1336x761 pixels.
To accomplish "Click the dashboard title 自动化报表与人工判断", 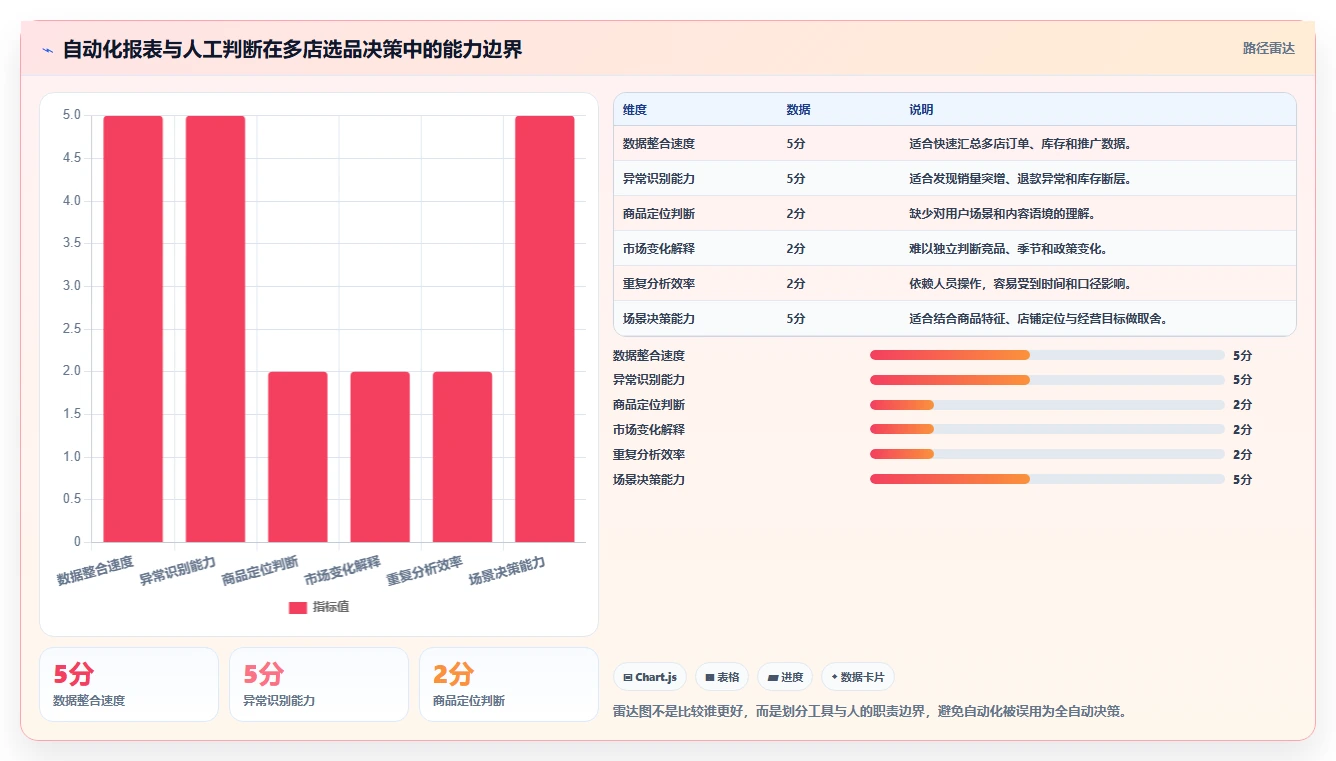I will coord(292,49).
